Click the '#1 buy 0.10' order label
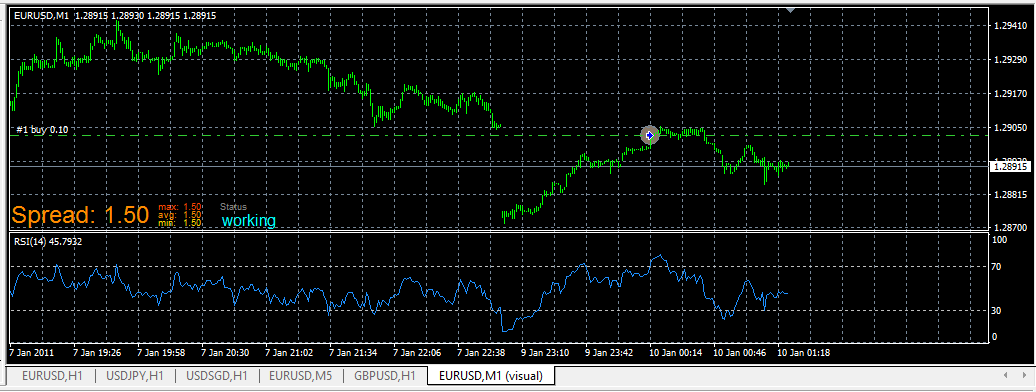The height and width of the screenshot is (392, 1036). [x=42, y=130]
